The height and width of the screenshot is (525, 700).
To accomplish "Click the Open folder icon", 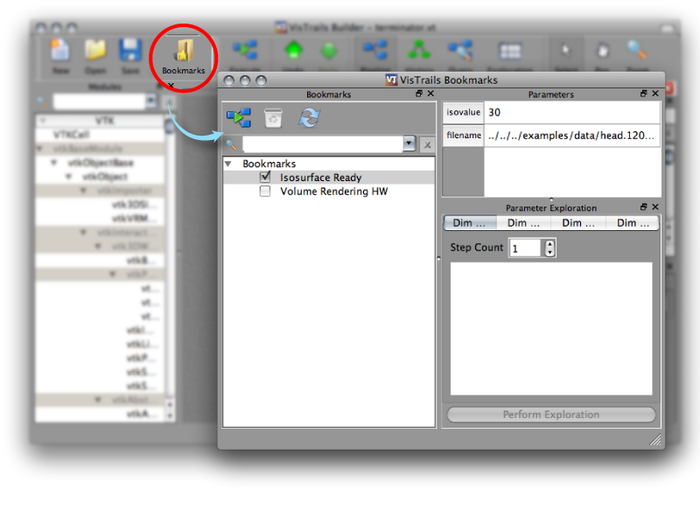I will [94, 55].
